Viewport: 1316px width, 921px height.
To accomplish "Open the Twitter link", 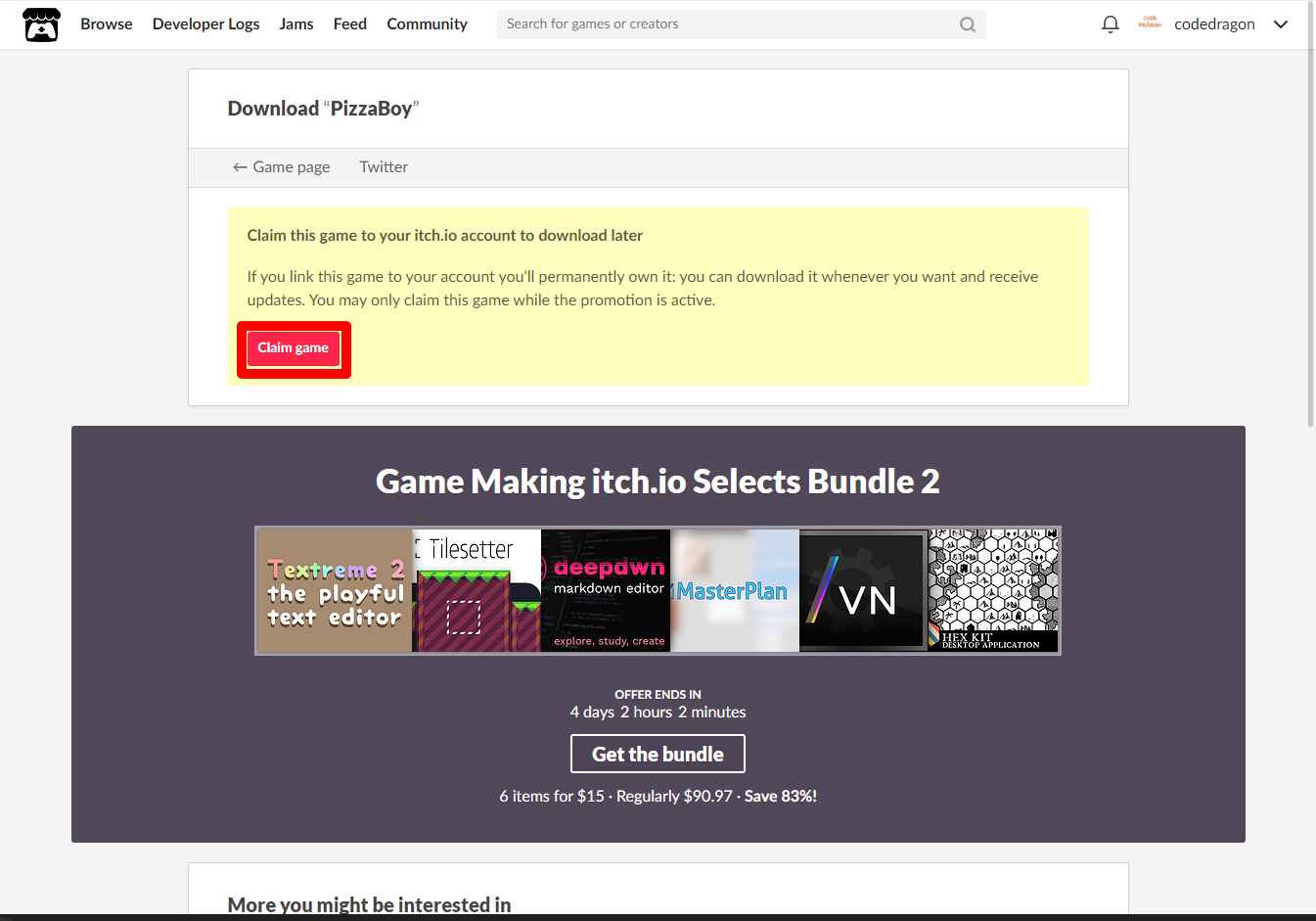I will [384, 167].
